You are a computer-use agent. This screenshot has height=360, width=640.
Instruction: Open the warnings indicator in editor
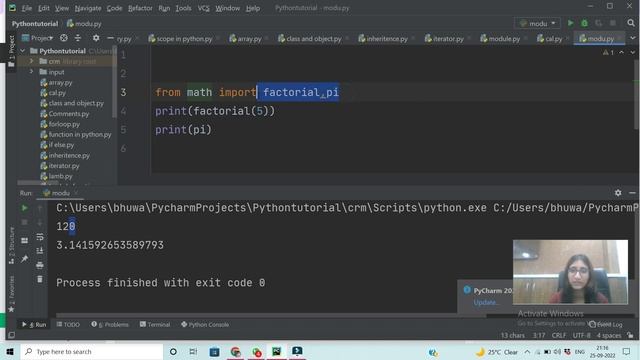[x=608, y=52]
